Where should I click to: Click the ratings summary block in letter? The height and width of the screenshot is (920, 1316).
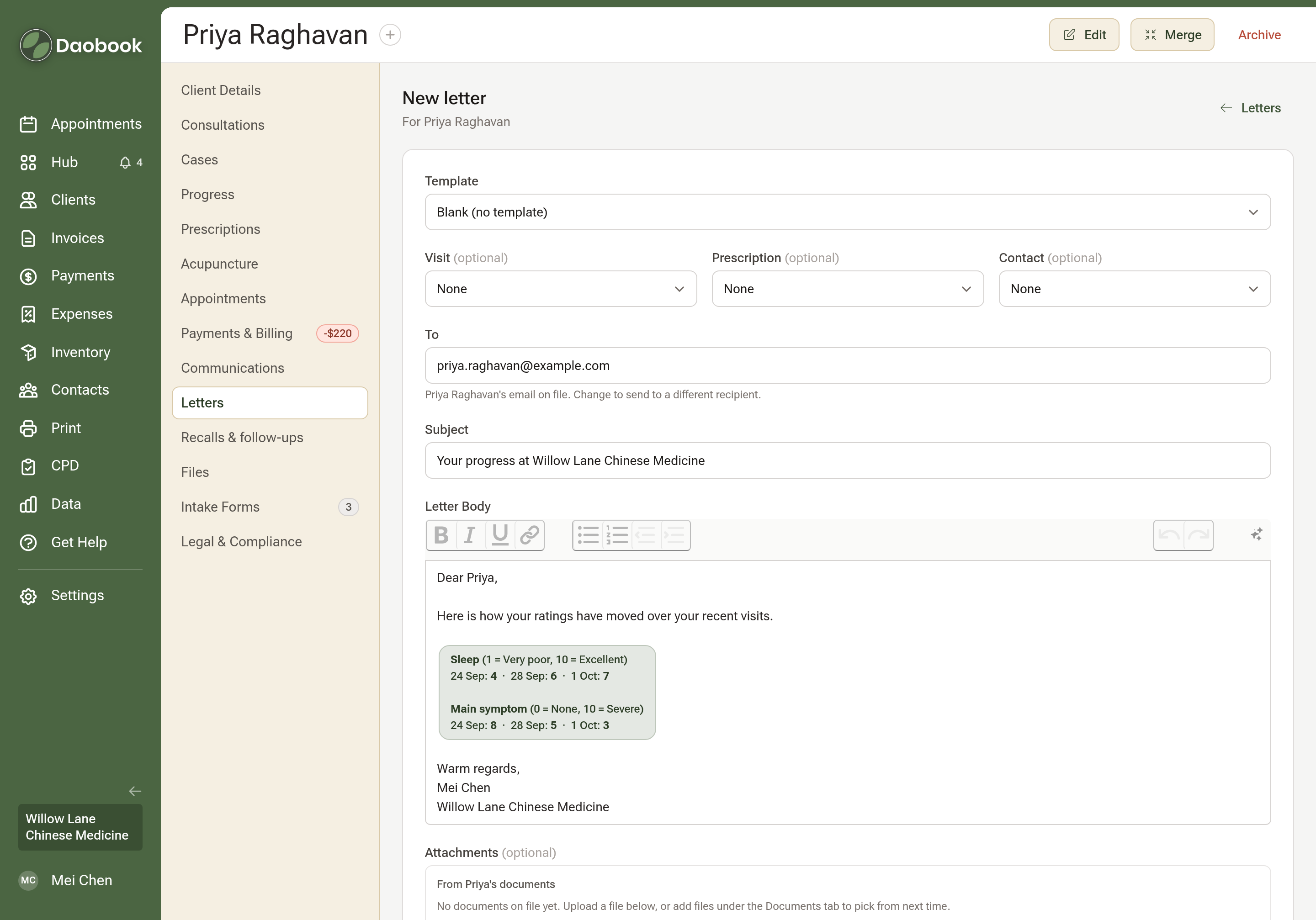[x=547, y=693]
